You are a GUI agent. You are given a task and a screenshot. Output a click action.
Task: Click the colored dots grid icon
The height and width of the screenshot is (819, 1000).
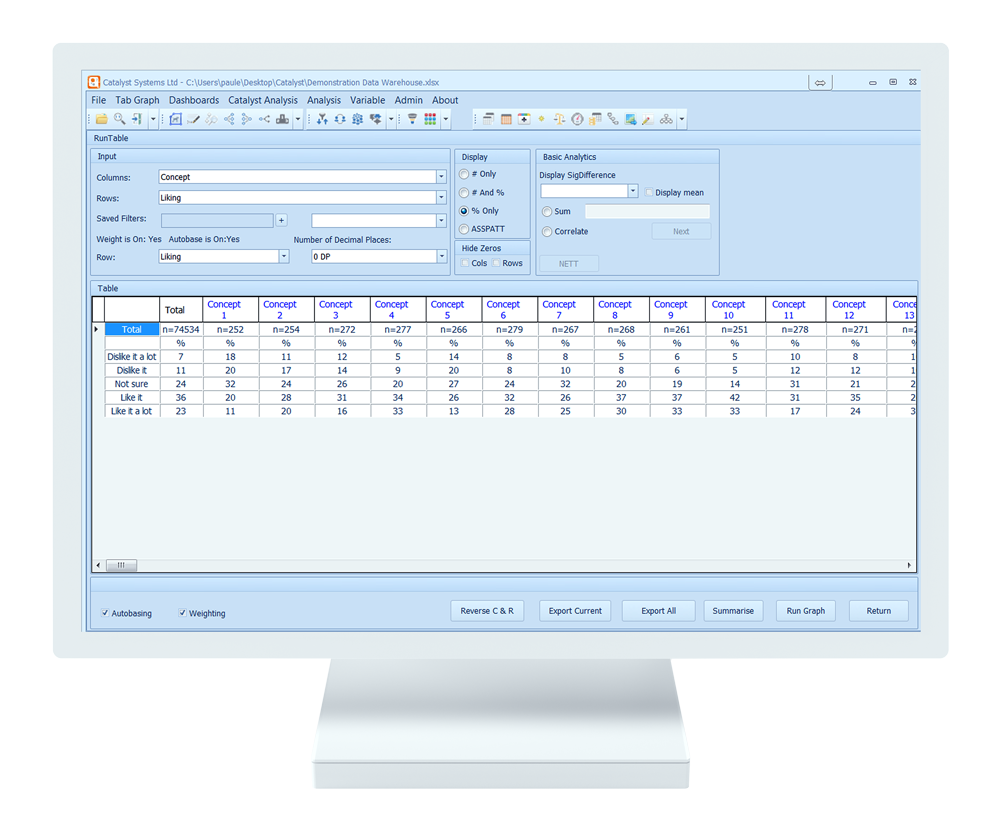[x=430, y=119]
